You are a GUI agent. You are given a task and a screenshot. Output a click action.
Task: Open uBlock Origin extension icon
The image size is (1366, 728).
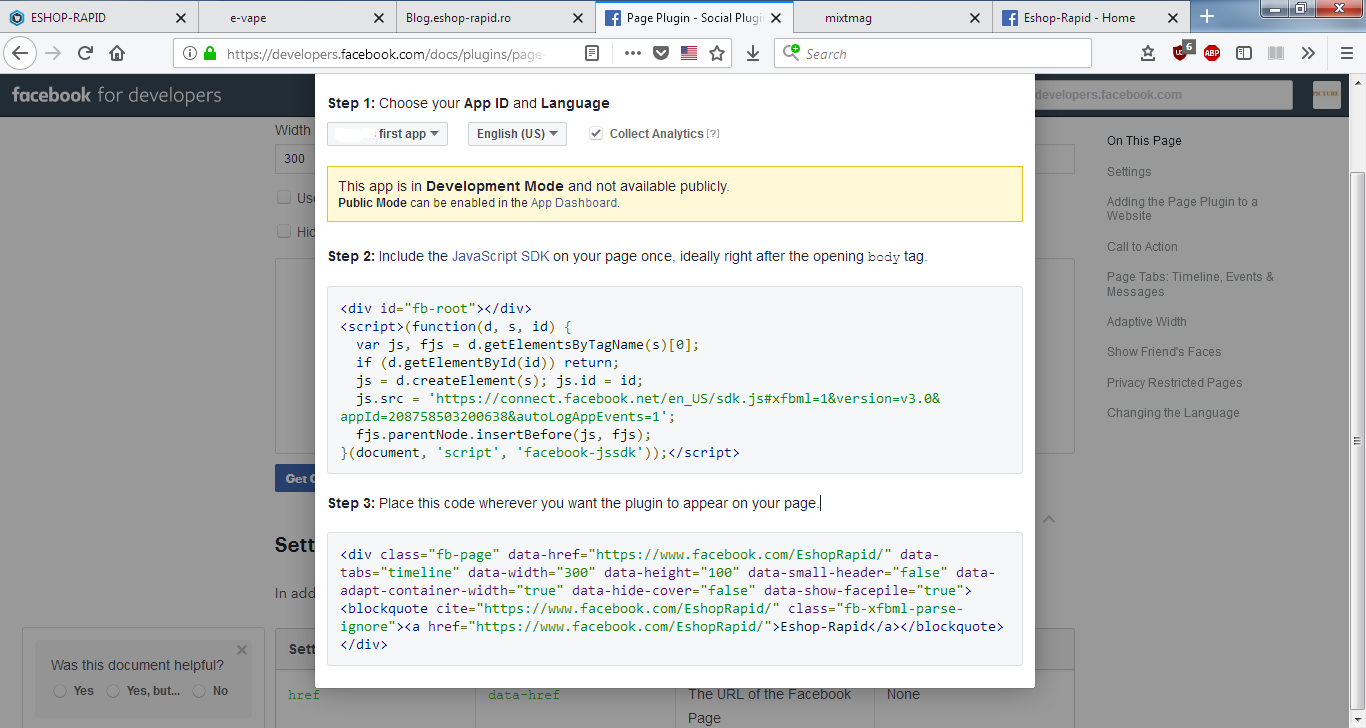(x=1182, y=52)
